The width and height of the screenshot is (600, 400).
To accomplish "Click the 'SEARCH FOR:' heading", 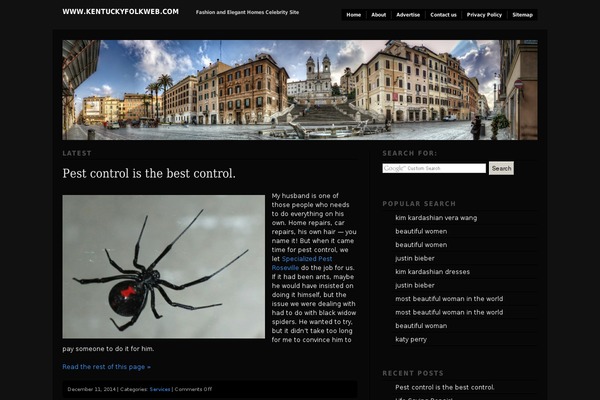I will coord(409,153).
